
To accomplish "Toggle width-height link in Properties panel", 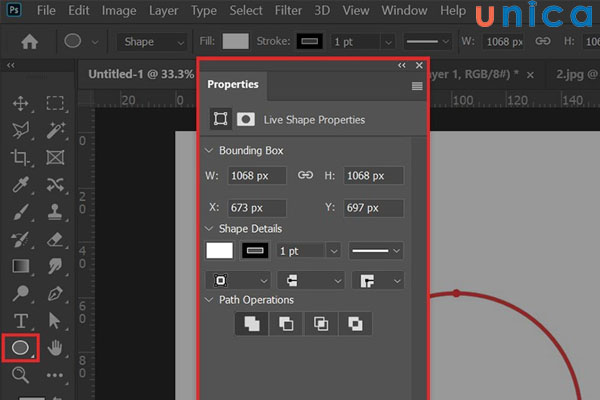I will pos(305,175).
